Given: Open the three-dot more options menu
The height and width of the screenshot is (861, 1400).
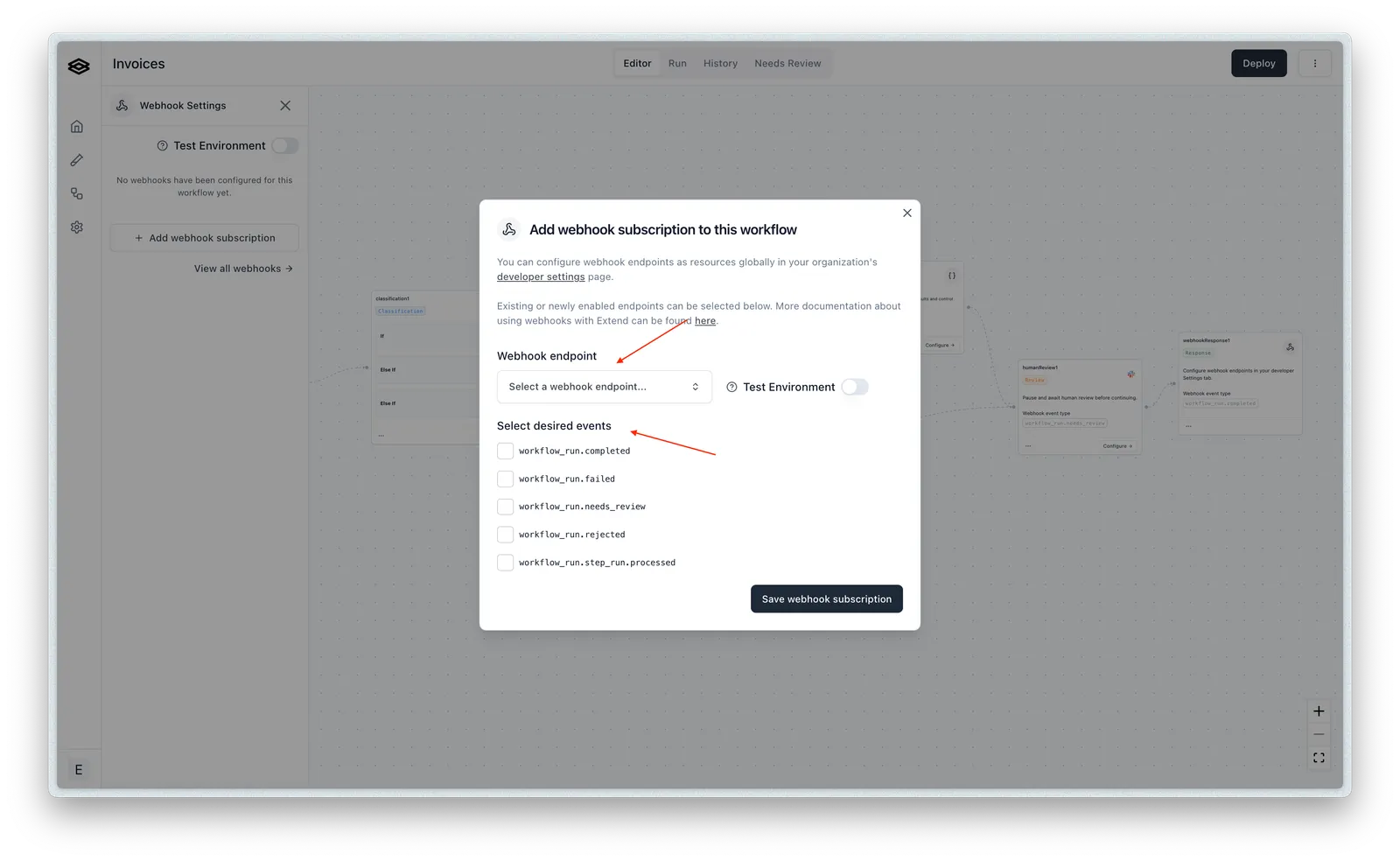Looking at the screenshot, I should [x=1314, y=63].
